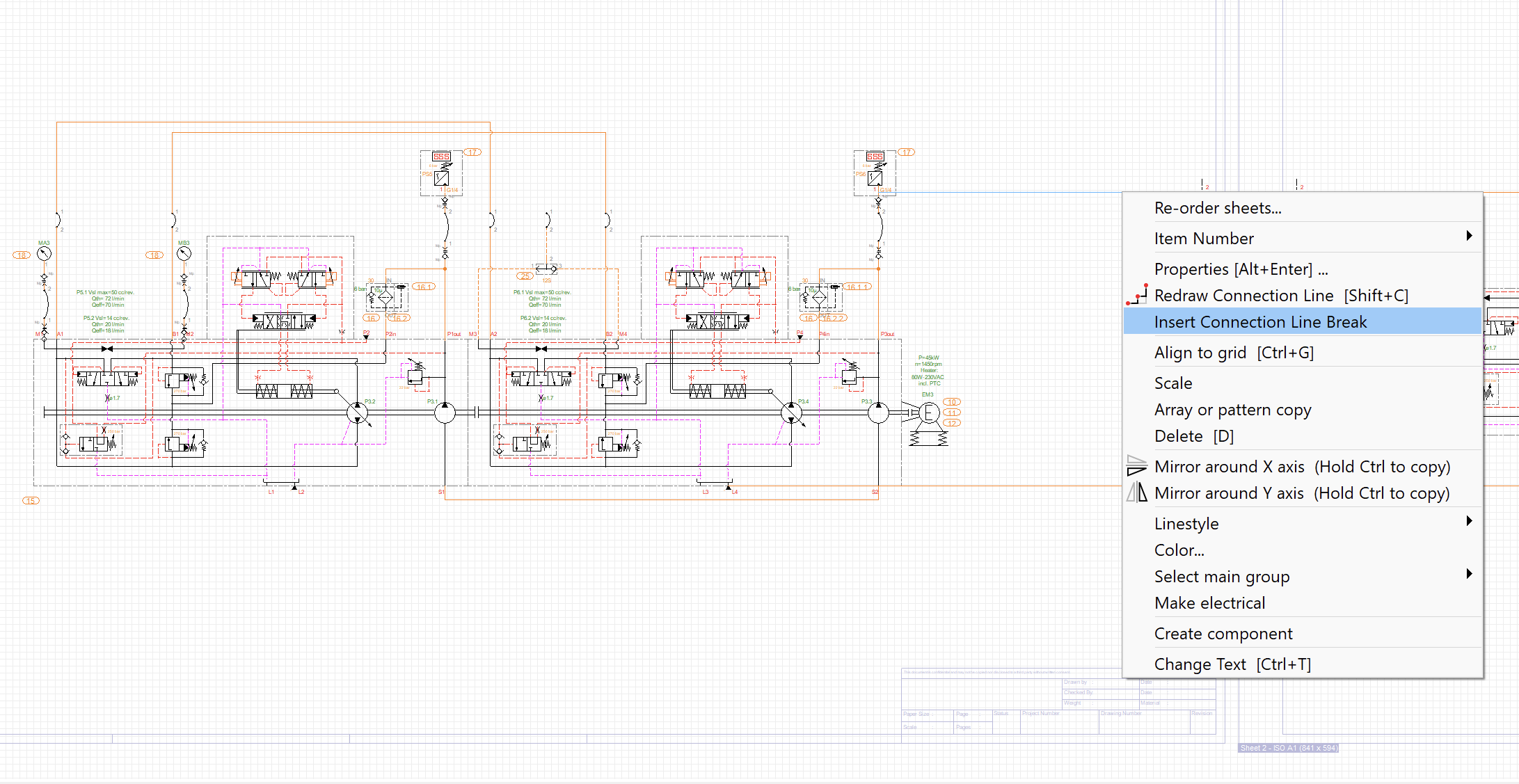Click Create component option
Viewport: 1519px width, 784px height.
(x=1223, y=634)
